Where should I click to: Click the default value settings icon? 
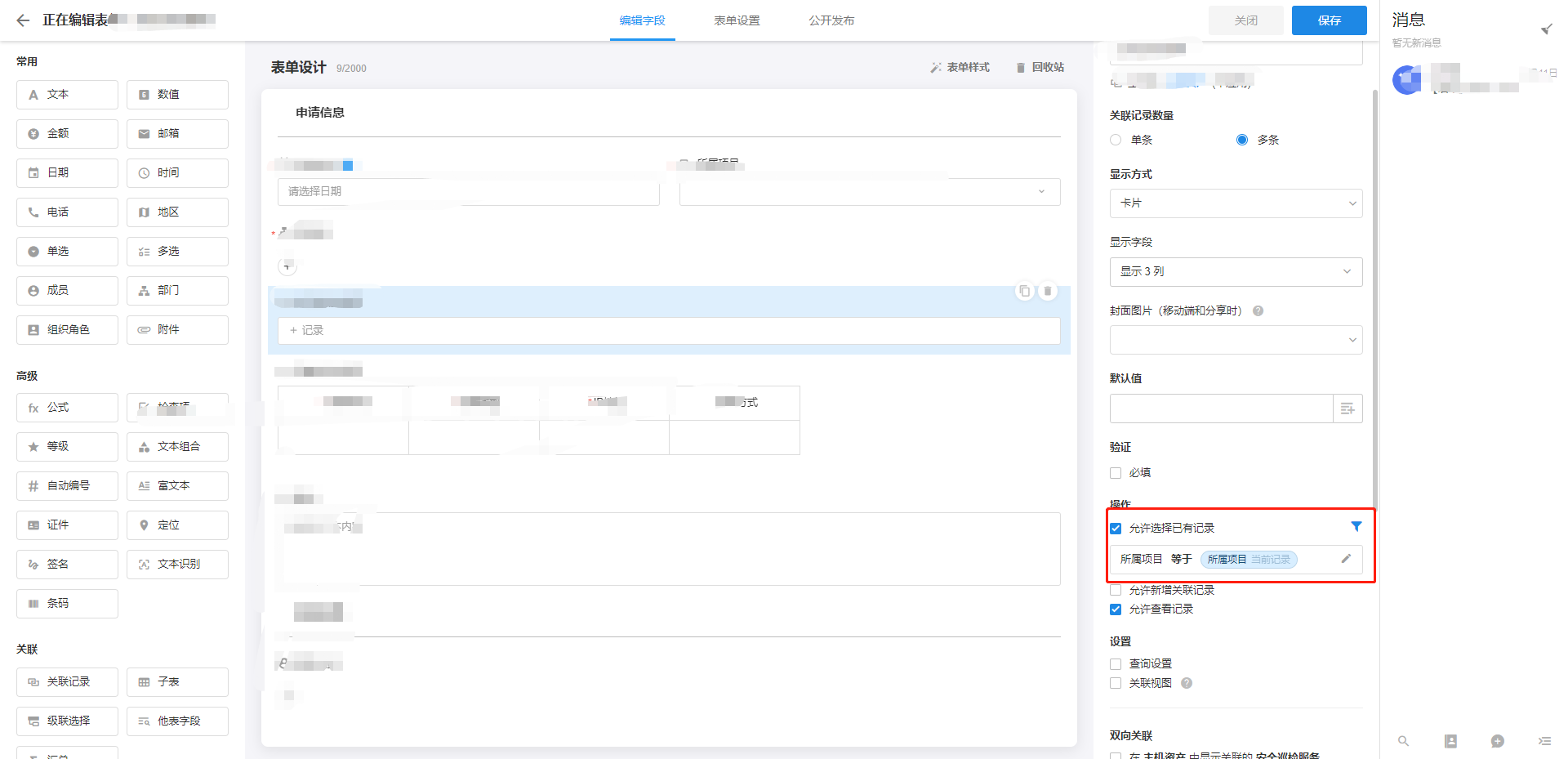click(x=1347, y=409)
